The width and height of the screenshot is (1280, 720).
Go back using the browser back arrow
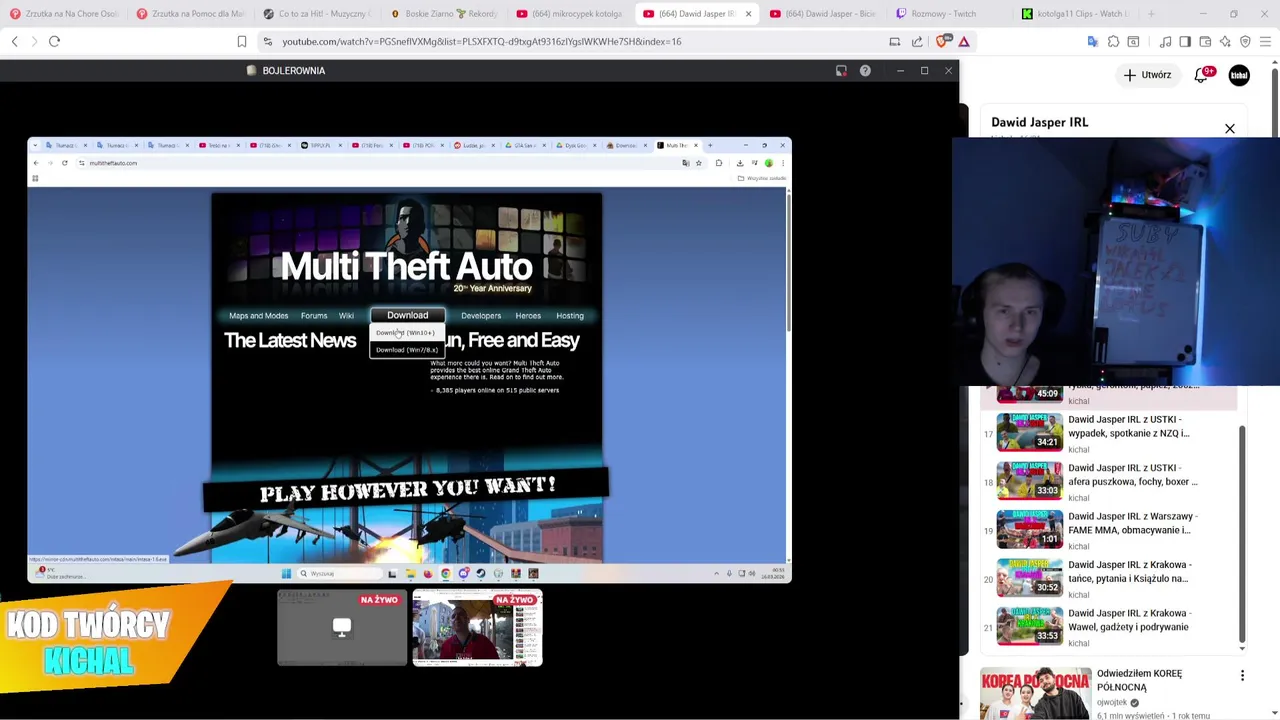click(14, 41)
